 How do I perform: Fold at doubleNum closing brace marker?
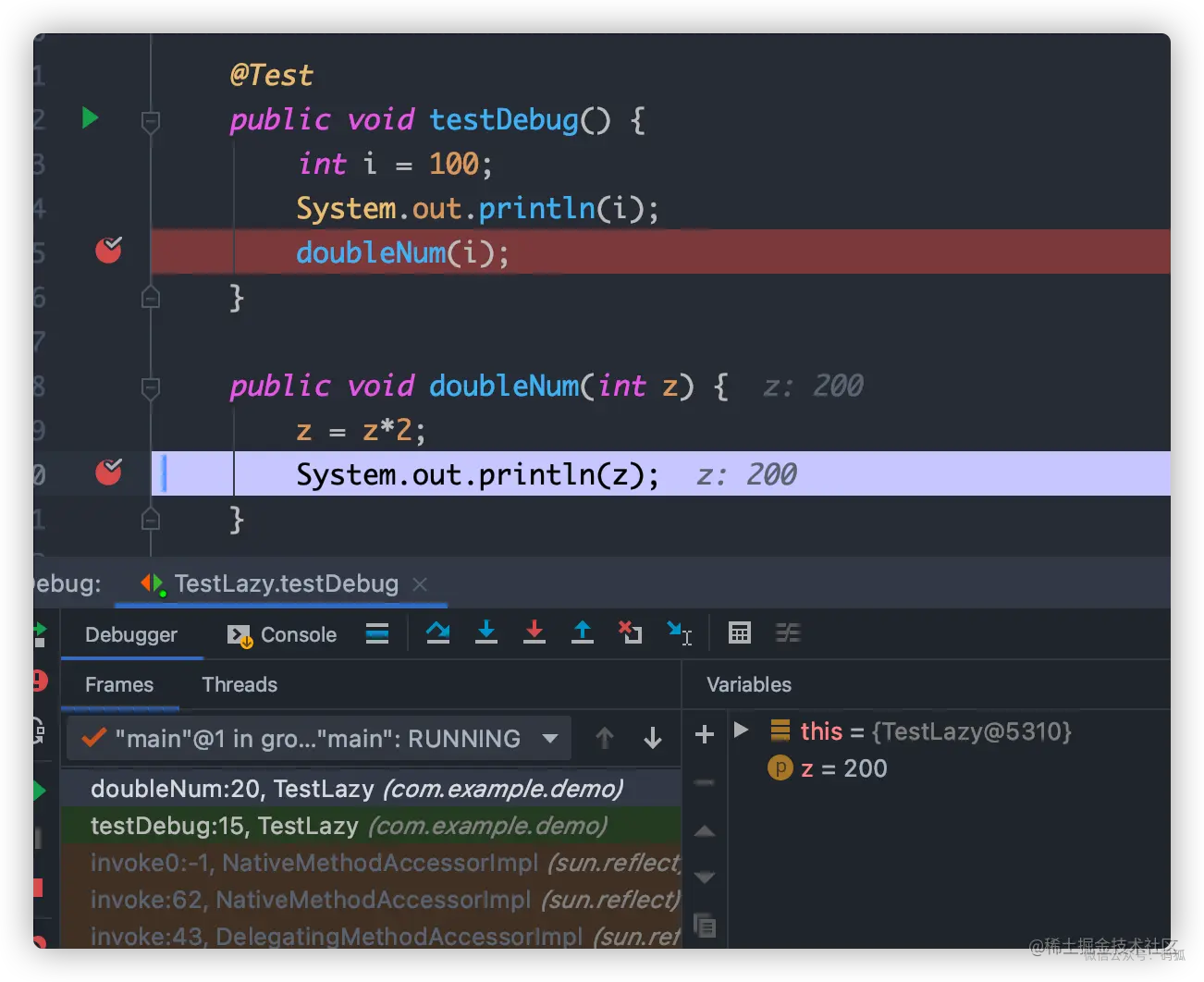coord(150,520)
